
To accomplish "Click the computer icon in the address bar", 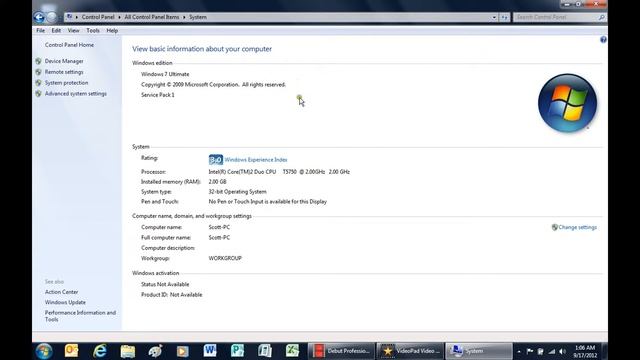I will [69, 17].
